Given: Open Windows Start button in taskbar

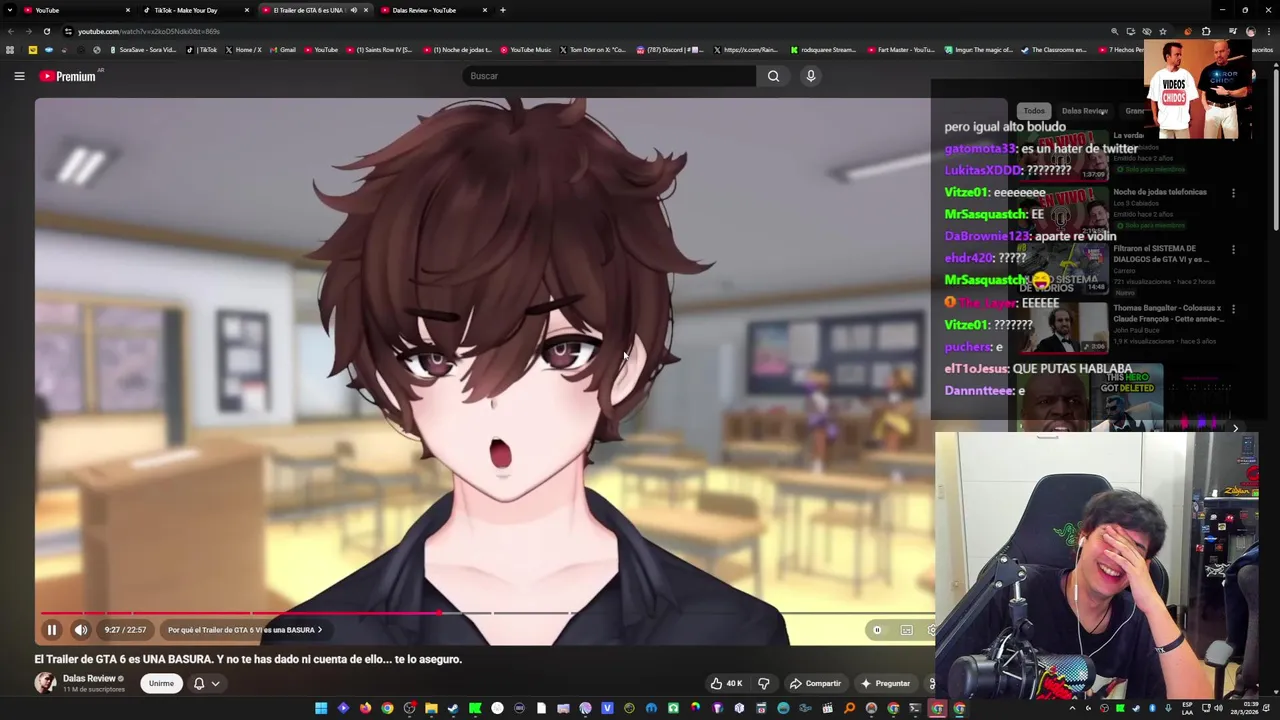Looking at the screenshot, I should (x=321, y=709).
